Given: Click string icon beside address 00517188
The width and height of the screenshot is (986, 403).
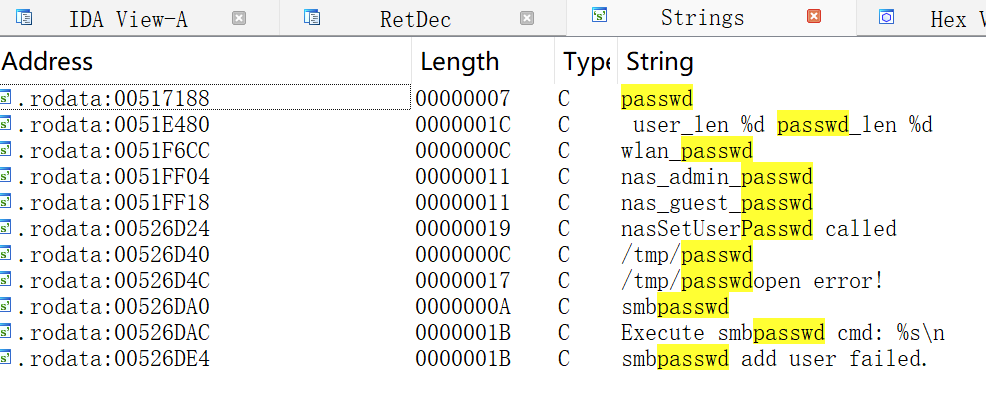Looking at the screenshot, I should (7, 98).
